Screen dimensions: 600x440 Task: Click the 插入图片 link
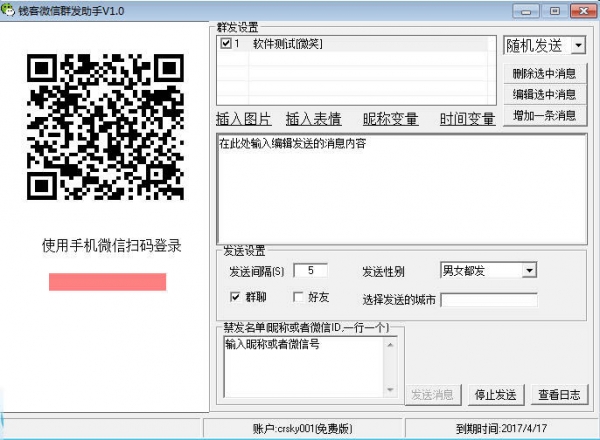pos(244,119)
